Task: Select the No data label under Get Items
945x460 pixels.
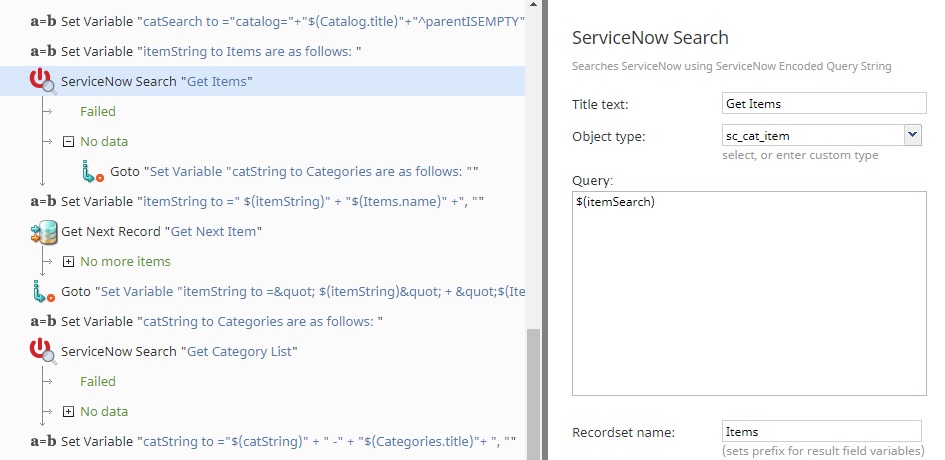Action: [104, 142]
